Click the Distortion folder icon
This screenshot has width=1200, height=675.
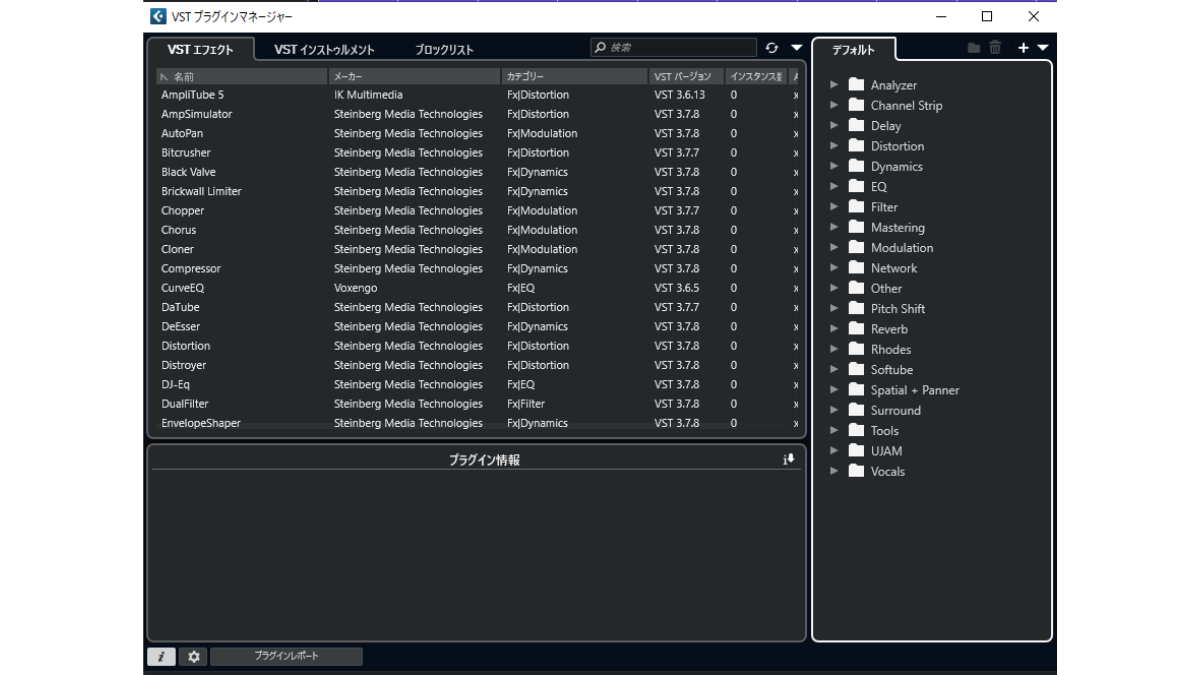tap(856, 146)
